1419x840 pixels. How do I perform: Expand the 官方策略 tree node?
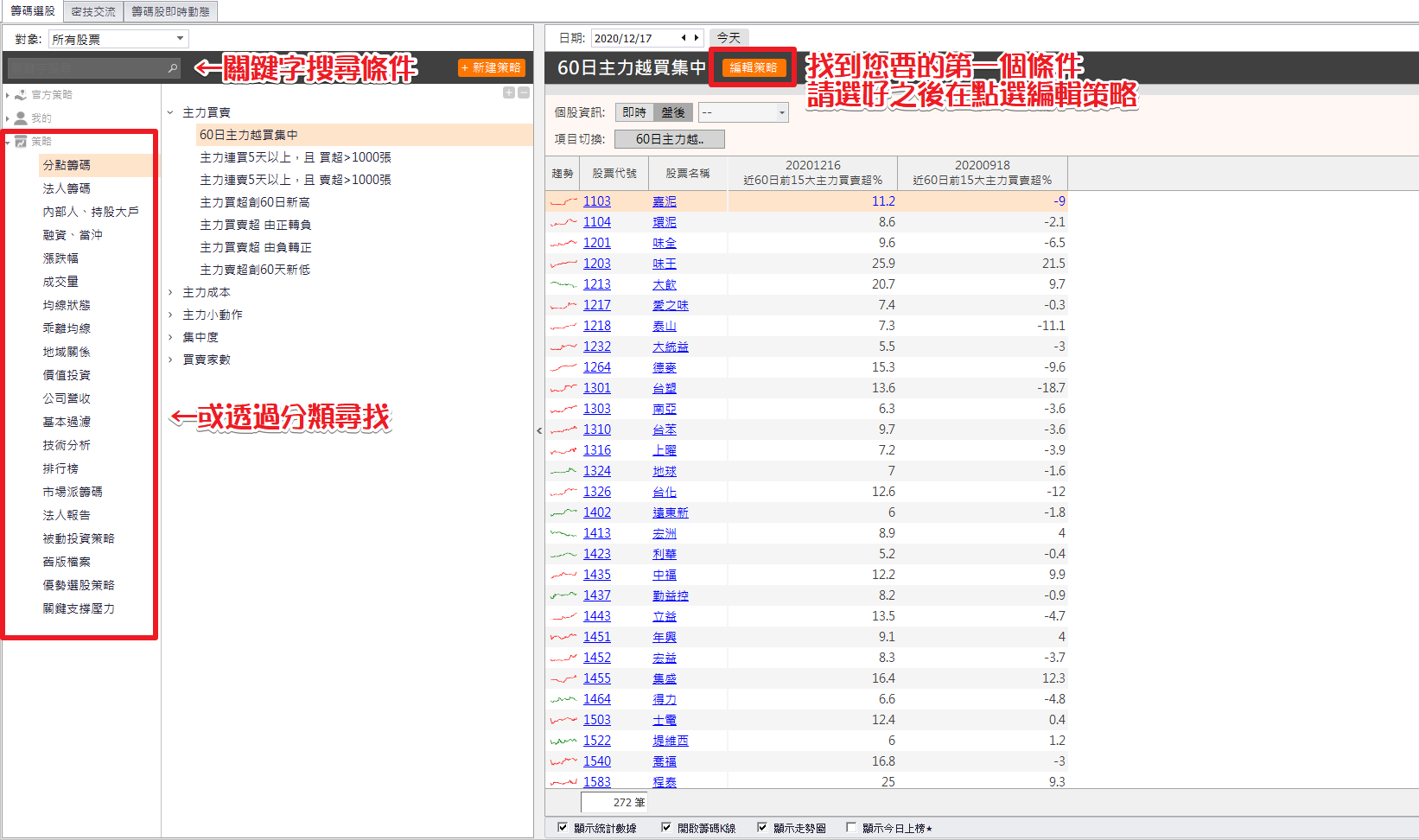pyautogui.click(x=8, y=95)
